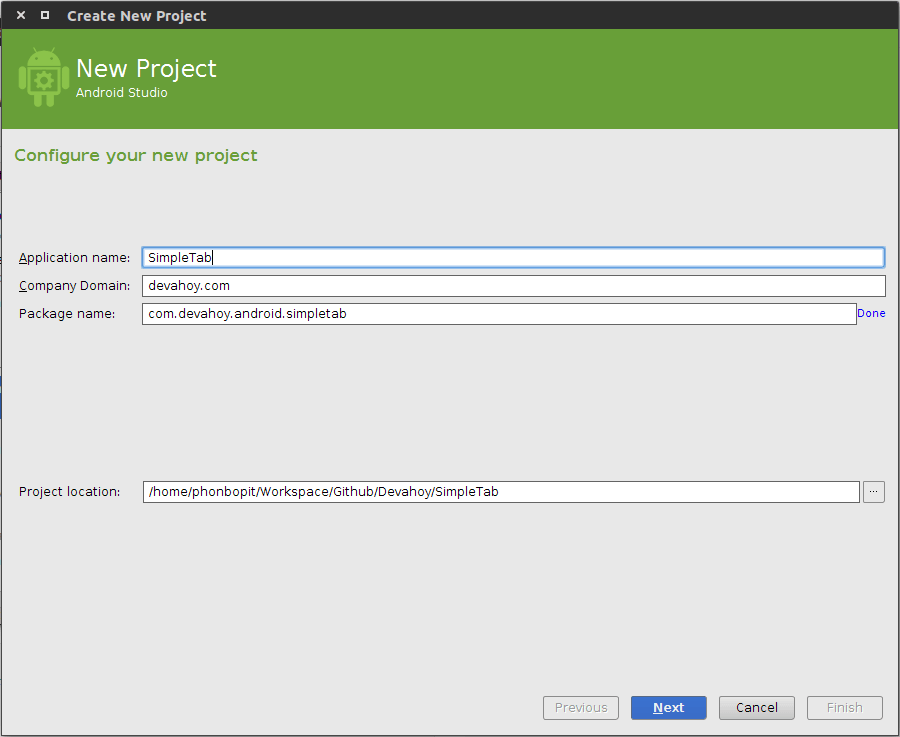Click the 'New Project' banner title
Image resolution: width=900 pixels, height=737 pixels.
pyautogui.click(x=146, y=68)
